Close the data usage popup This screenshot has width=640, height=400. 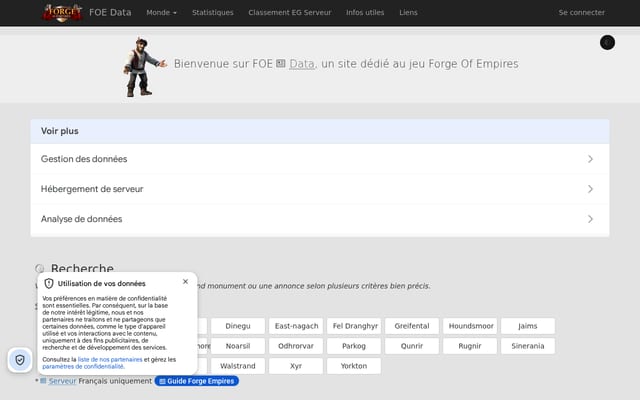click(185, 282)
